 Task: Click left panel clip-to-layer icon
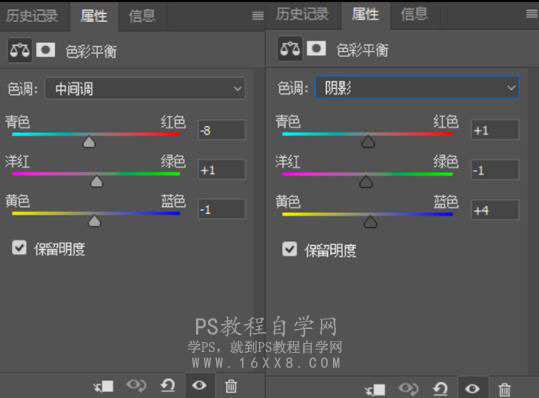(x=103, y=387)
